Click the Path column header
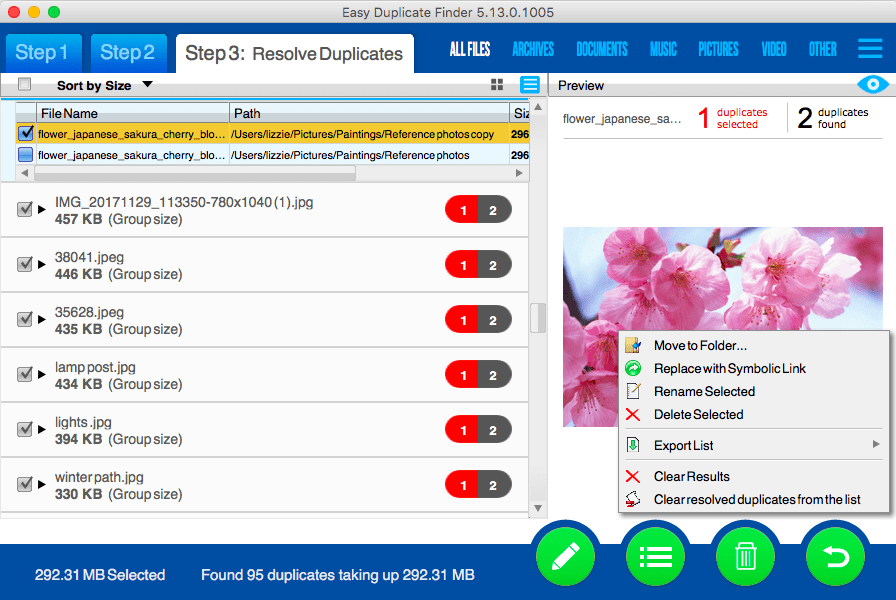 369,113
